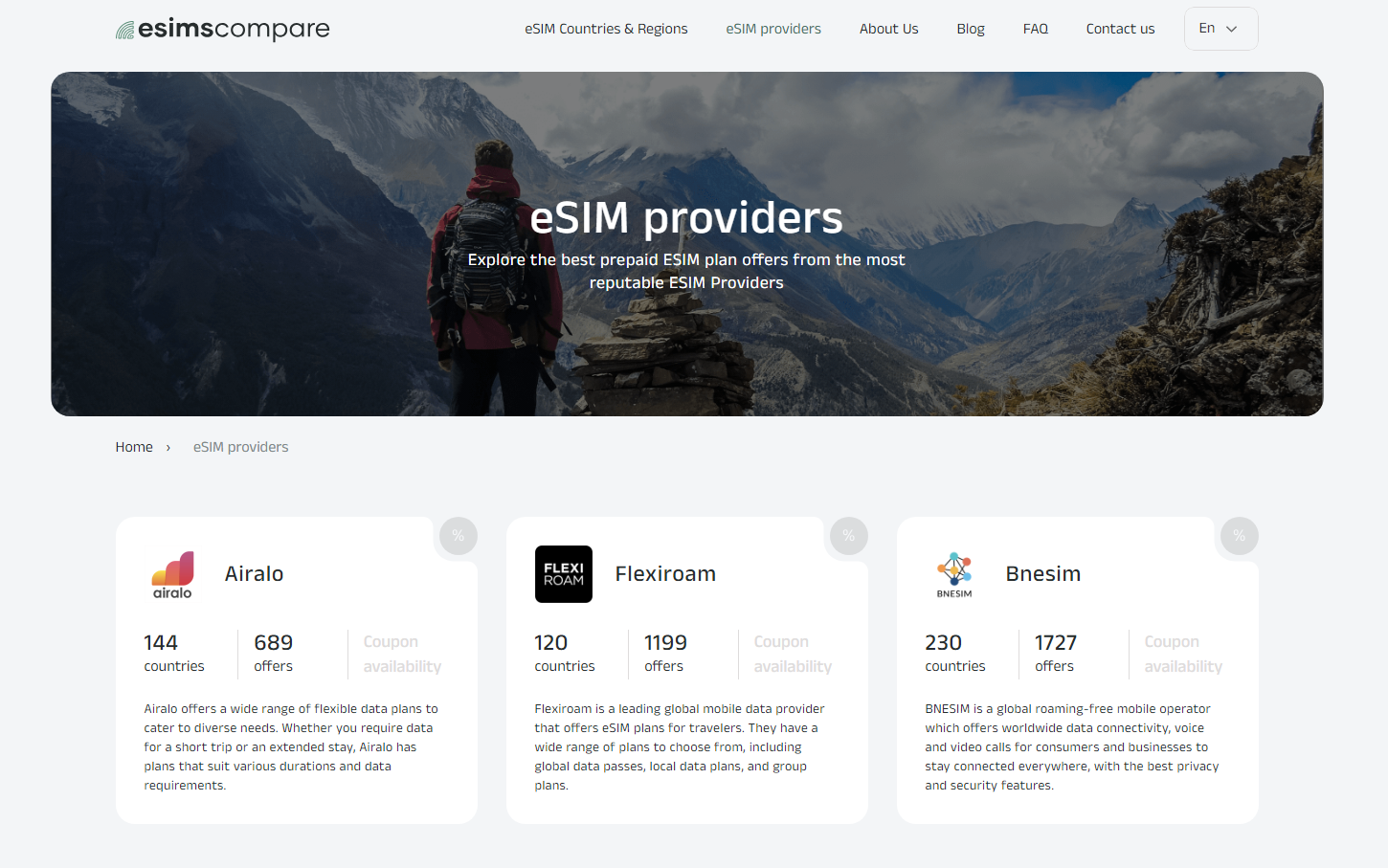Screen dimensions: 1388x868
Task: Click the Airalo logo icon
Action: click(x=172, y=574)
